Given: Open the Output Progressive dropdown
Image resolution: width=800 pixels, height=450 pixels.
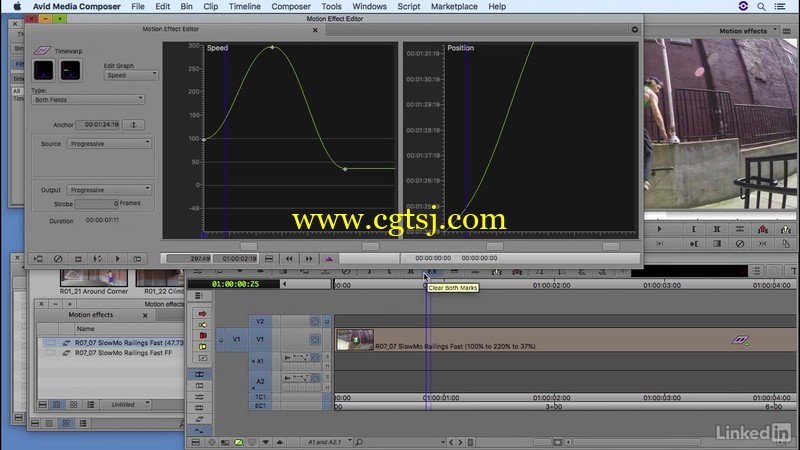Looking at the screenshot, I should 109,190.
